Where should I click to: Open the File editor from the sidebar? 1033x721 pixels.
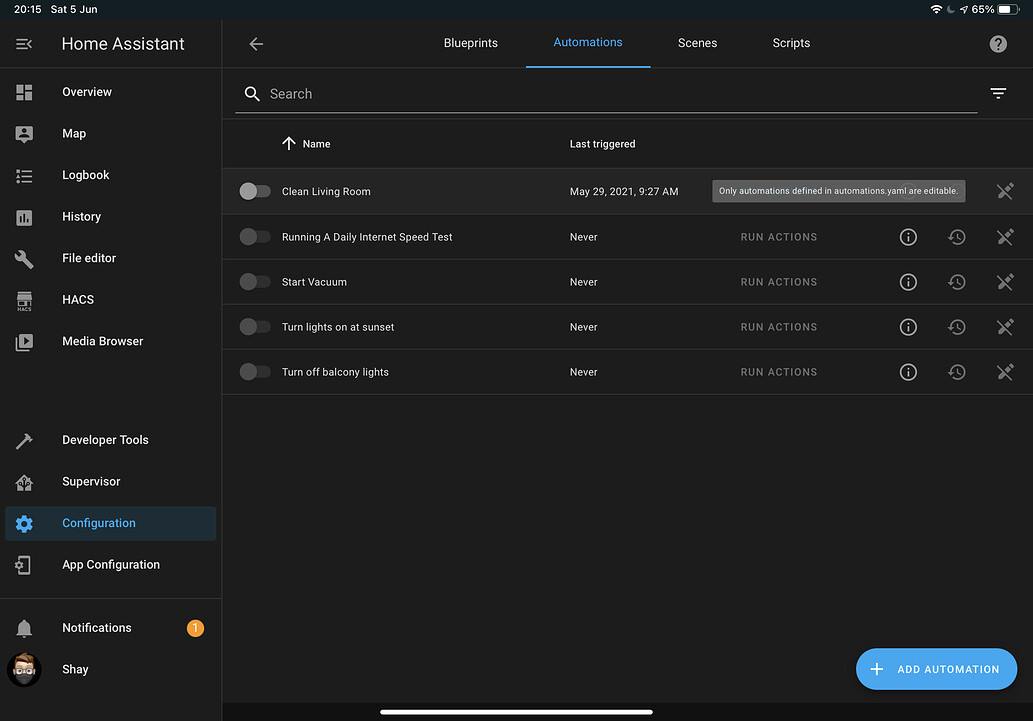(88, 257)
